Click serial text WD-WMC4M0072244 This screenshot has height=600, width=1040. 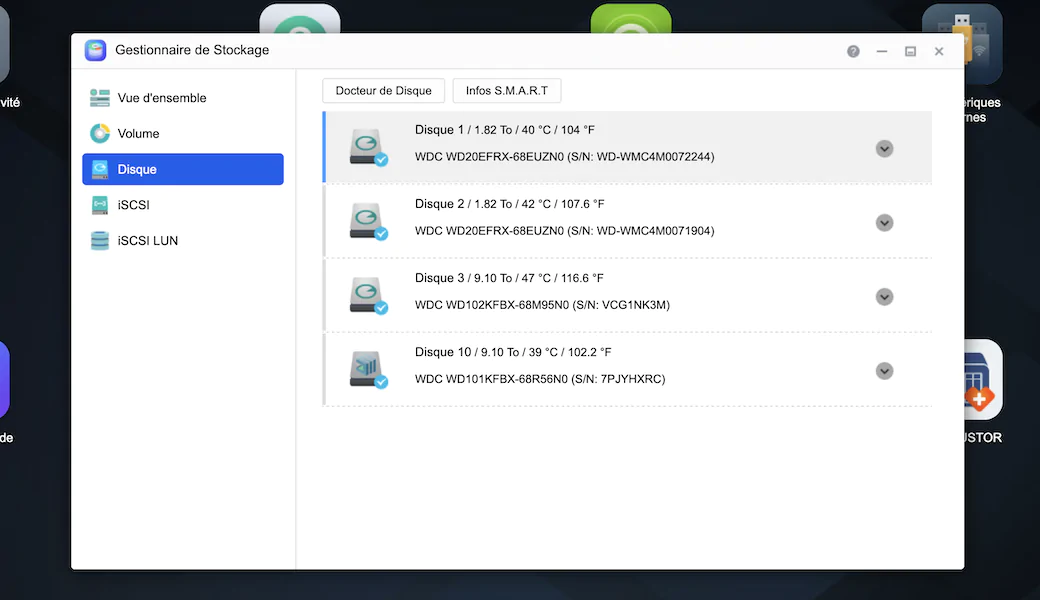click(x=653, y=157)
